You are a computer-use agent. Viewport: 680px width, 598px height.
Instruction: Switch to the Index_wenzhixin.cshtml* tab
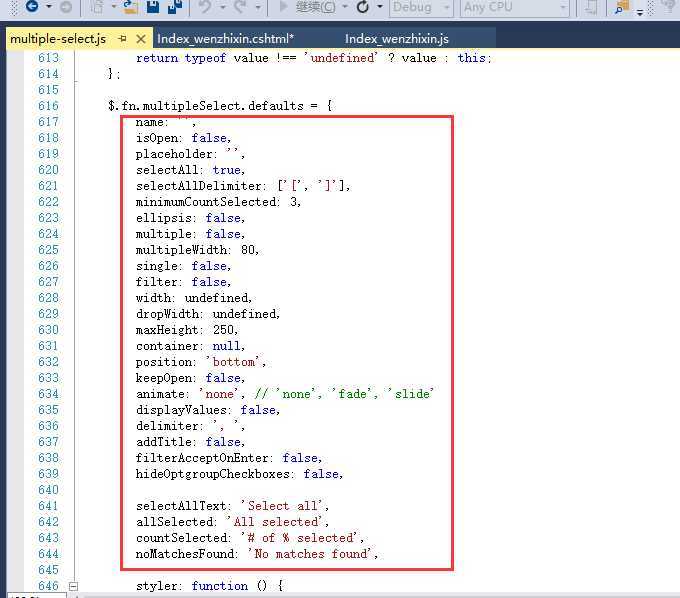point(226,39)
